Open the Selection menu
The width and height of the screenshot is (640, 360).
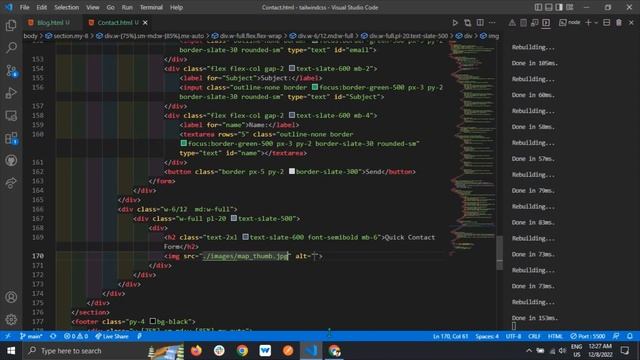(x=67, y=7)
